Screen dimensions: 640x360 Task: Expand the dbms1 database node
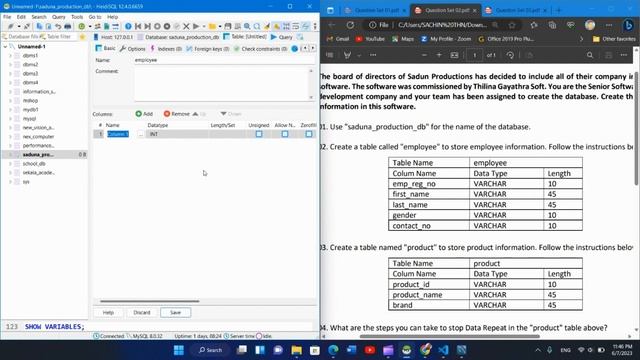click(x=10, y=56)
